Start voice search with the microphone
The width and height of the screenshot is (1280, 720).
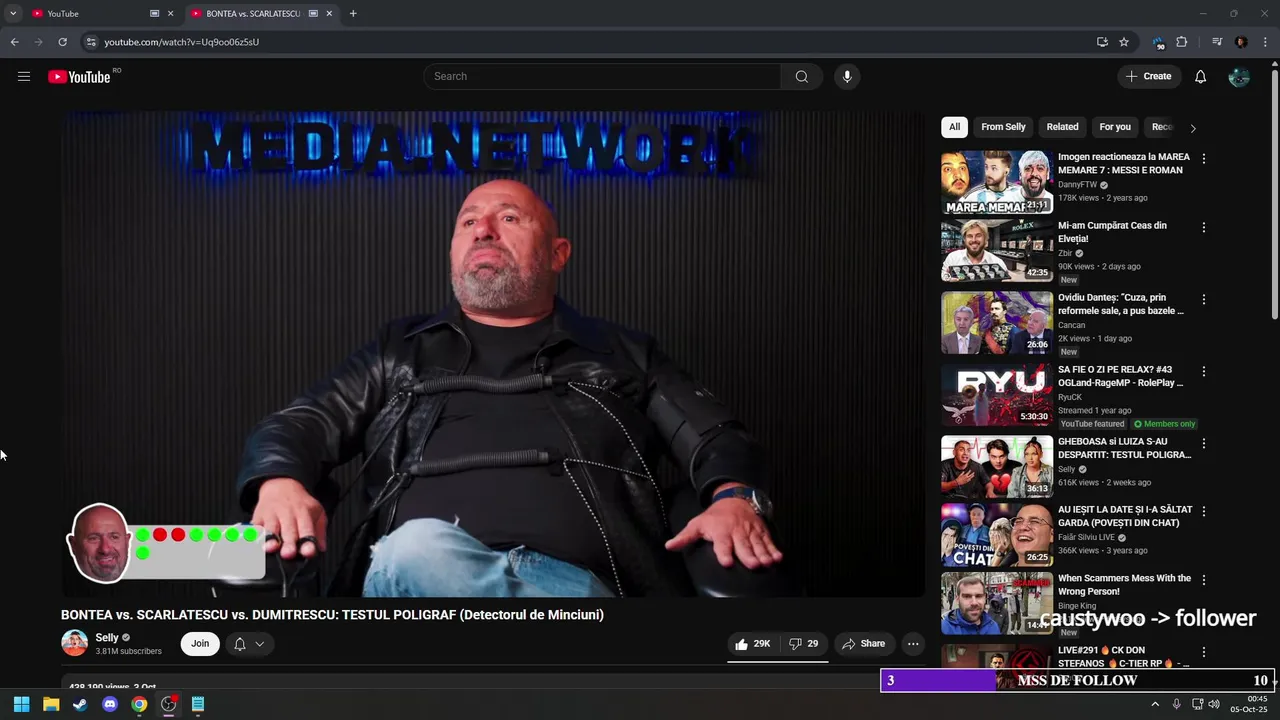(847, 77)
